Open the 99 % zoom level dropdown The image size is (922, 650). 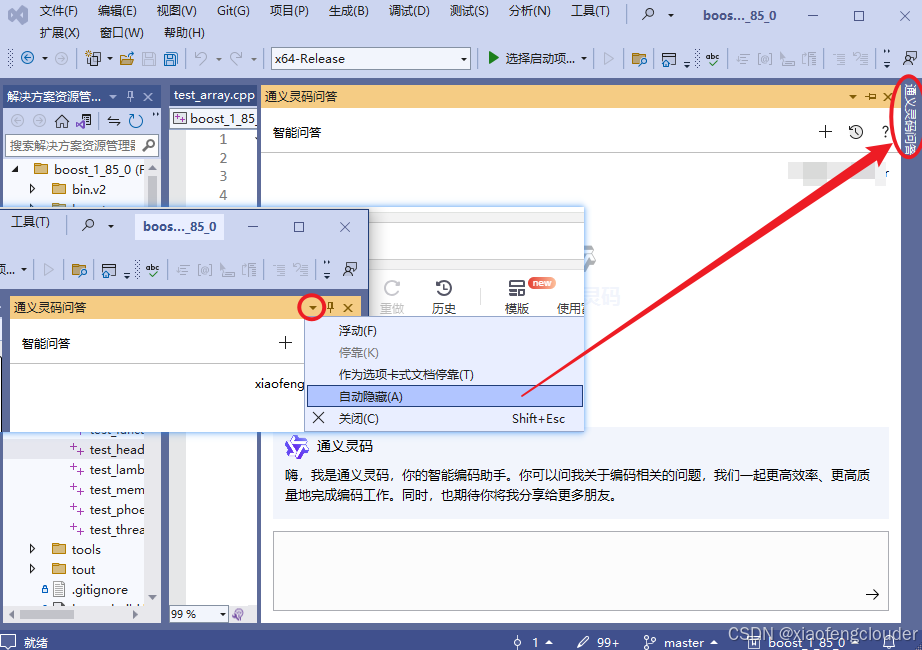coord(223,614)
